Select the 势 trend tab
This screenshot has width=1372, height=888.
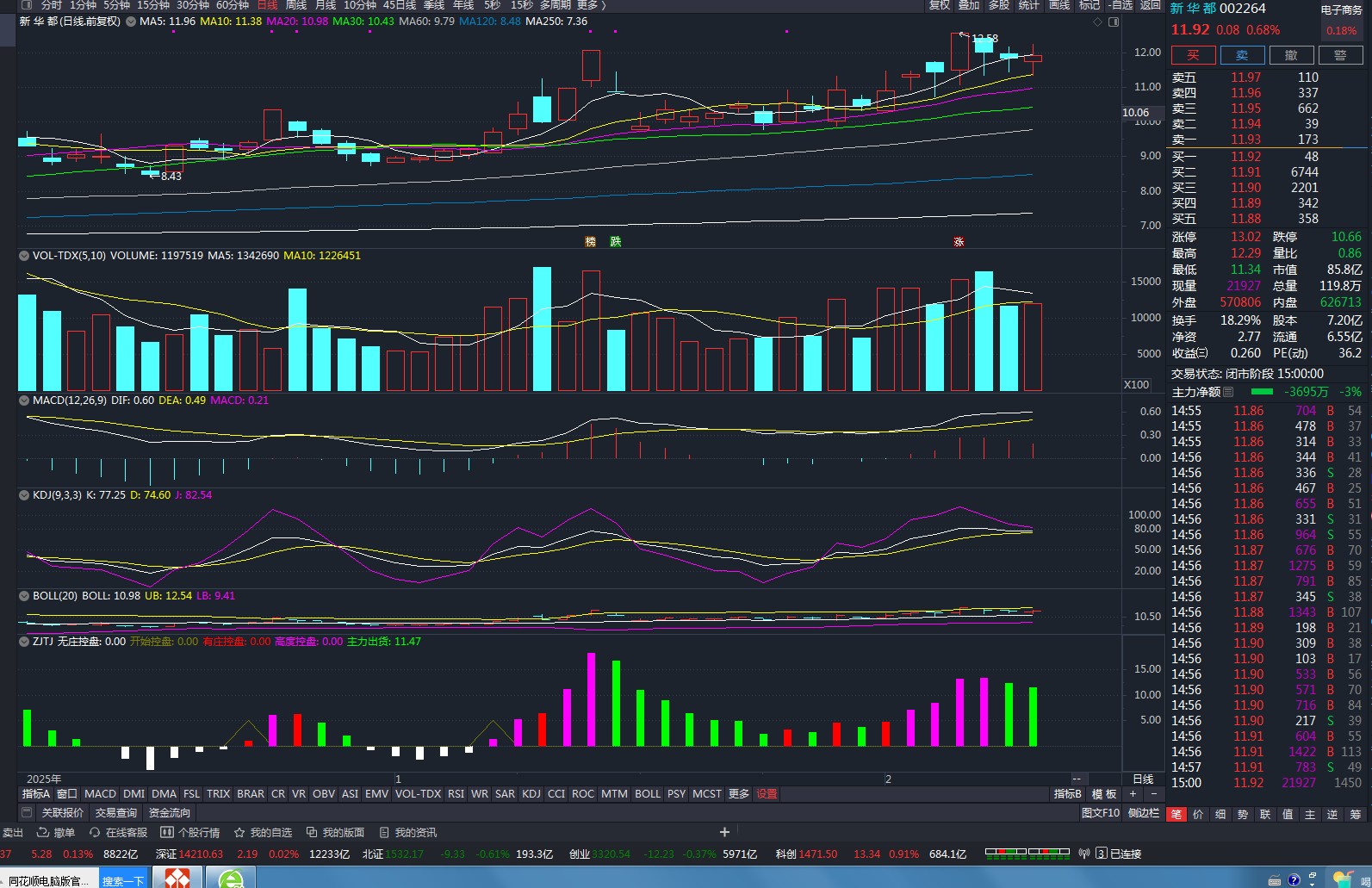[x=1243, y=814]
